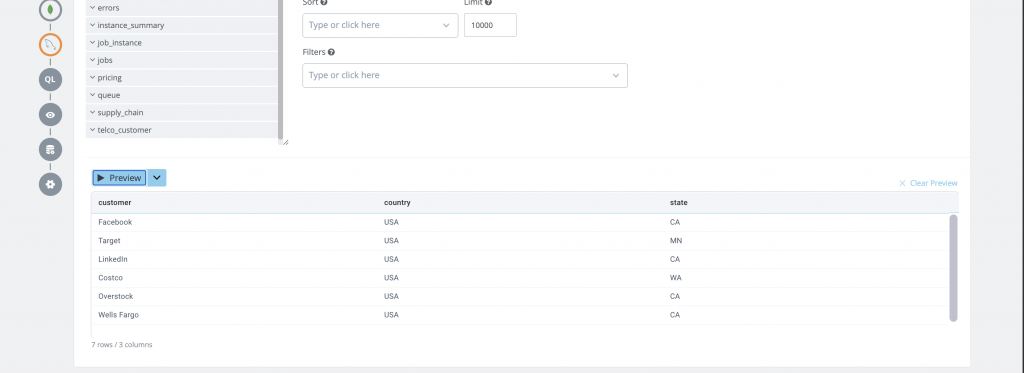Click the resize grip of the table list

(285, 142)
